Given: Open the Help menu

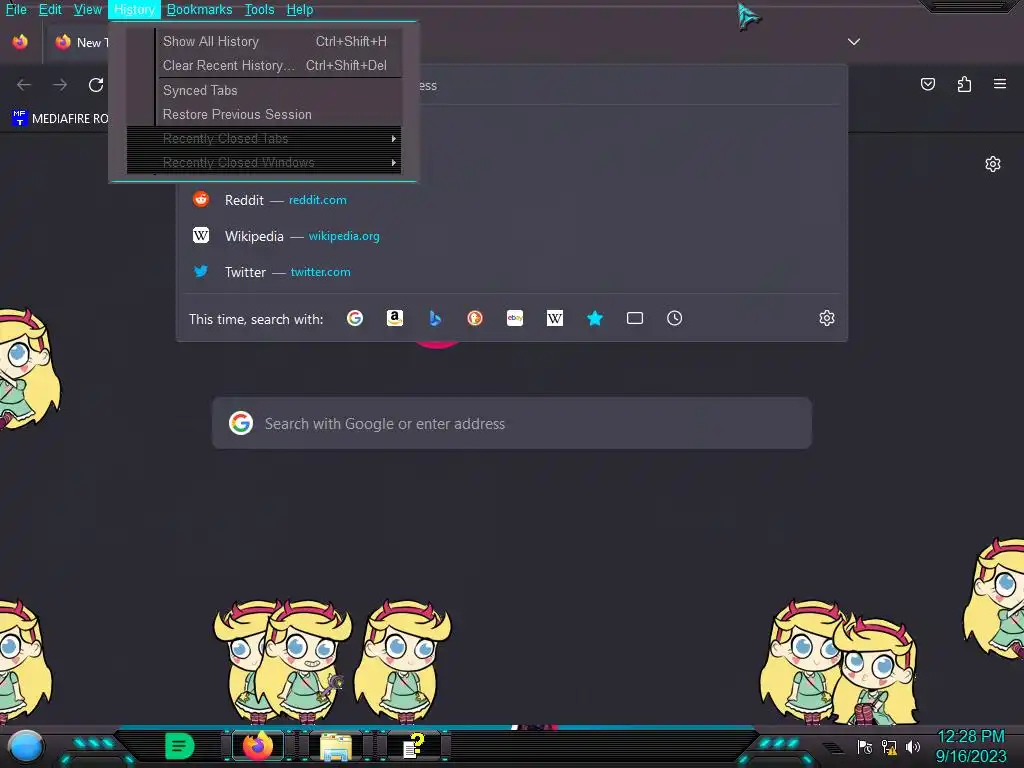Looking at the screenshot, I should pos(300,9).
